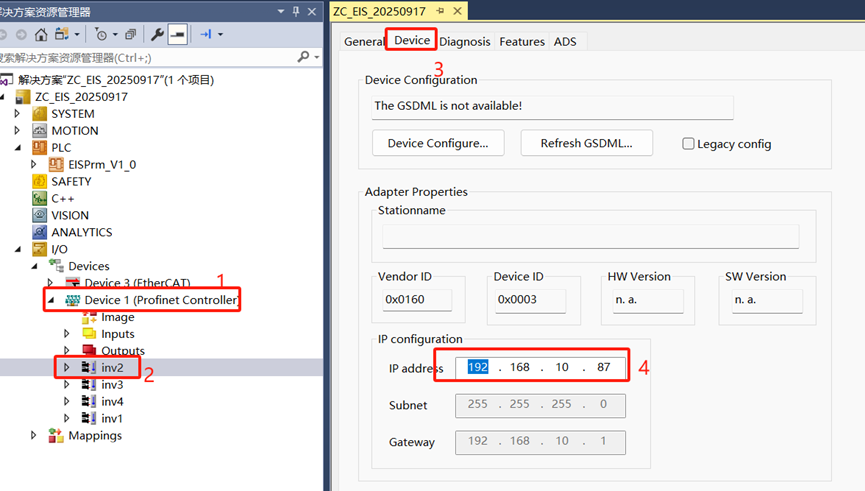The width and height of the screenshot is (865, 491).
Task: Click the pending changes clock icon
Action: 101,35
